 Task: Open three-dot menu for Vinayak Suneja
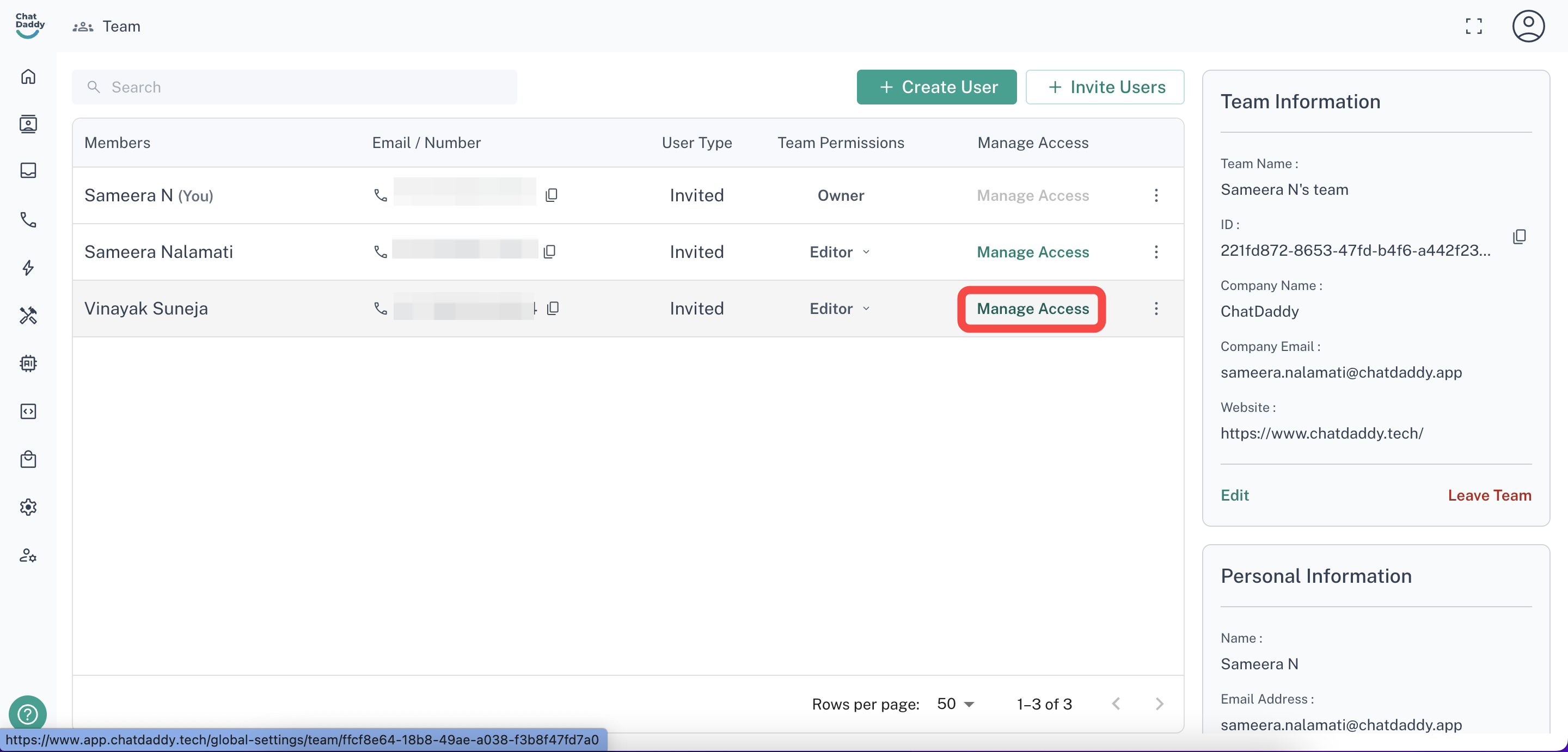point(1156,309)
